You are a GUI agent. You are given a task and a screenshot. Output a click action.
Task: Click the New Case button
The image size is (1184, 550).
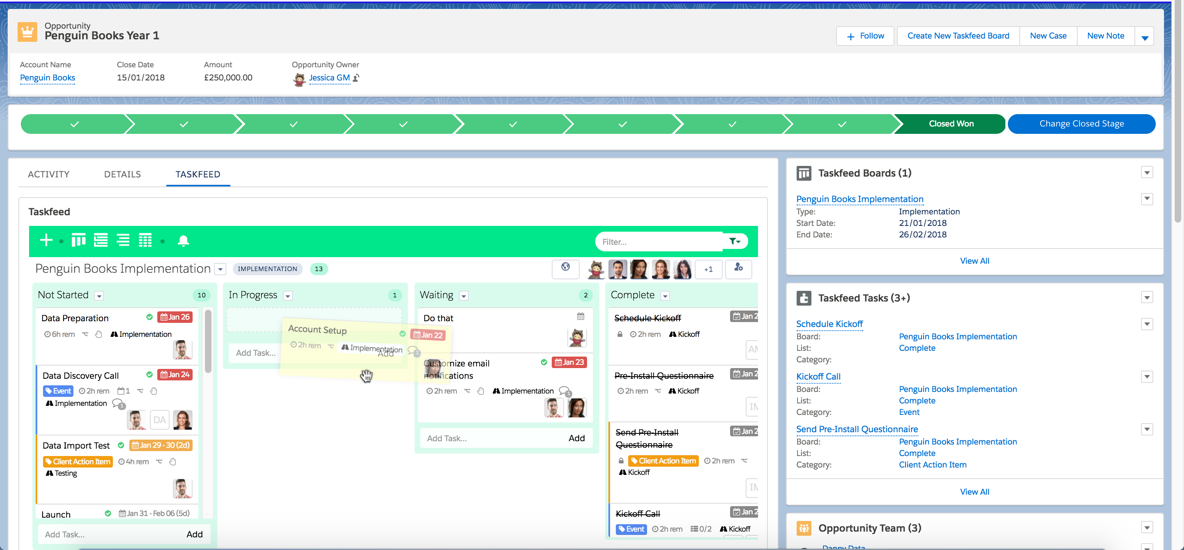[x=1048, y=36]
